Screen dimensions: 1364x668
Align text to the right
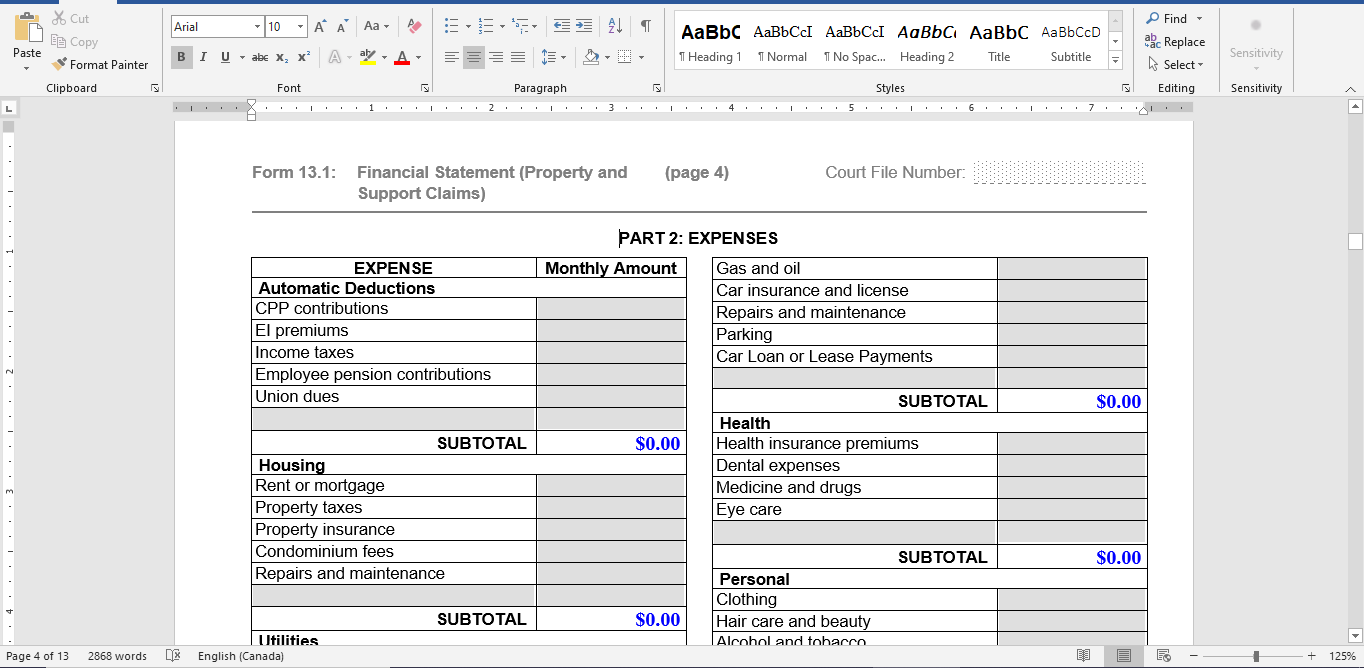496,58
